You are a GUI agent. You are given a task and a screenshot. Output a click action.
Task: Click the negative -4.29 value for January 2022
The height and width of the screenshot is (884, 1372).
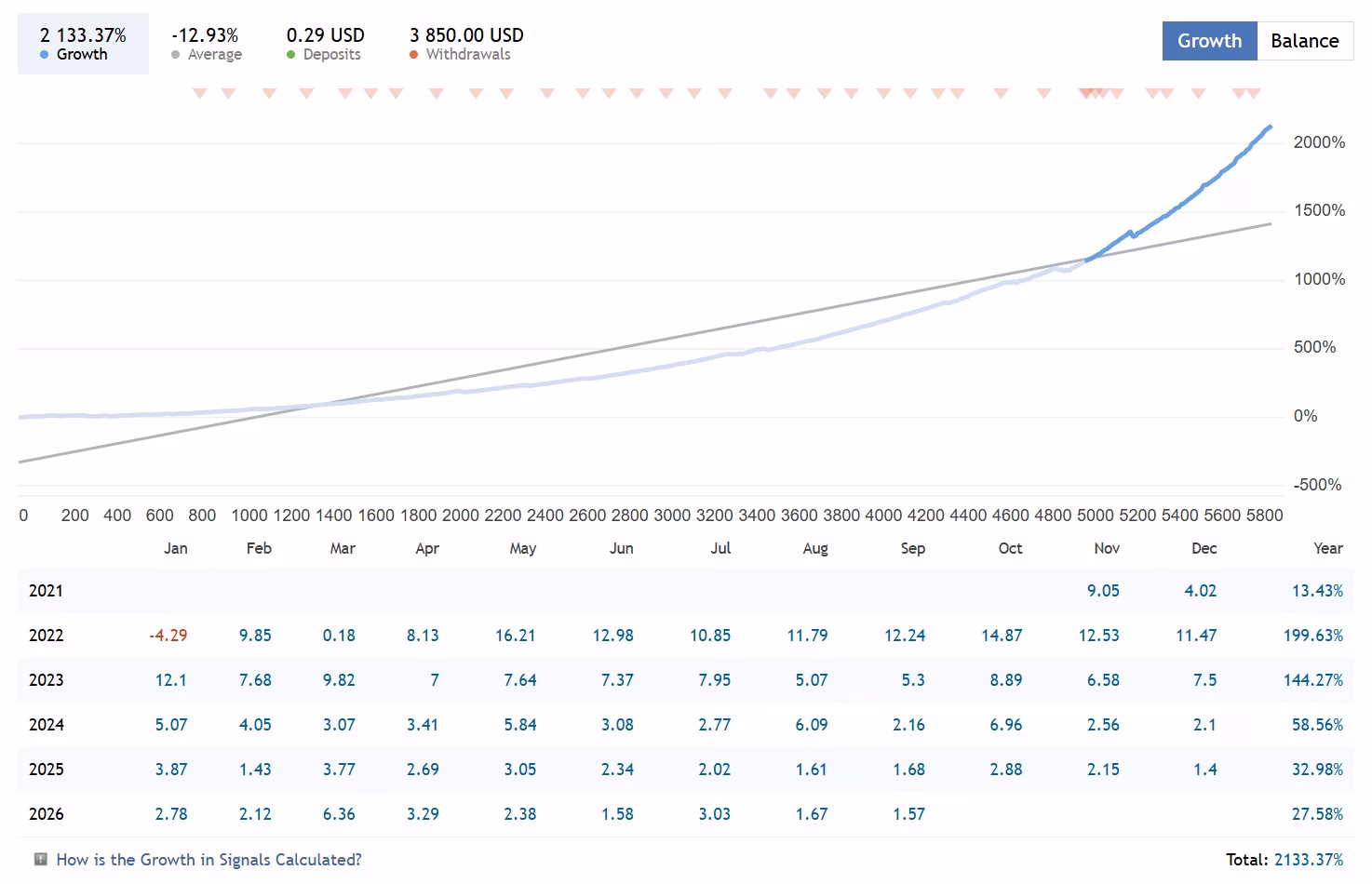[168, 636]
